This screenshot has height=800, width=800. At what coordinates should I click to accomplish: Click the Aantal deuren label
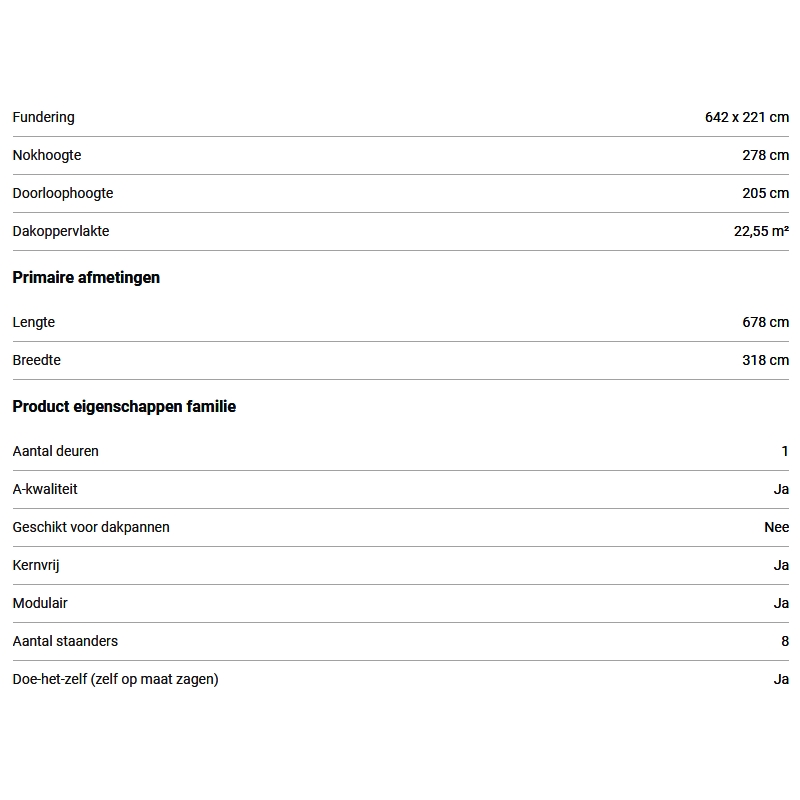(56, 451)
